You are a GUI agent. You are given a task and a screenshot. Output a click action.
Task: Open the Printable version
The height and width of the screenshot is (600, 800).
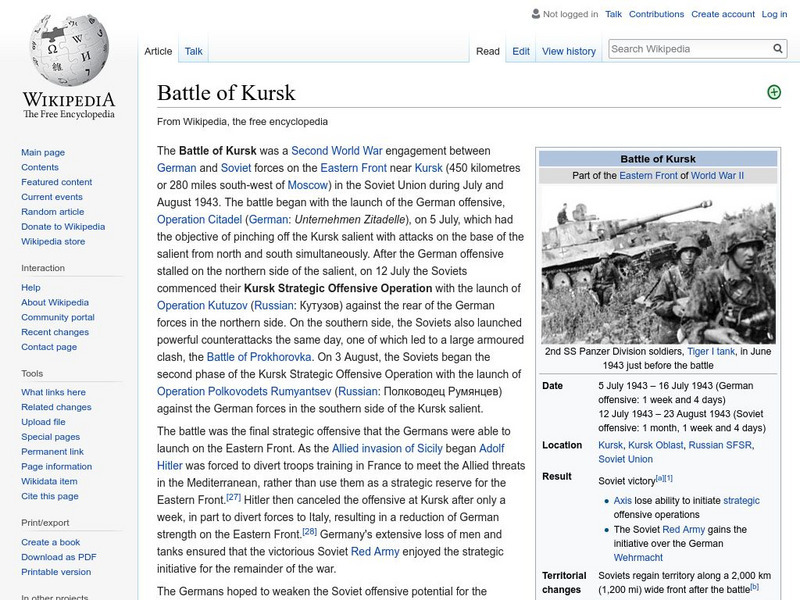pyautogui.click(x=56, y=571)
